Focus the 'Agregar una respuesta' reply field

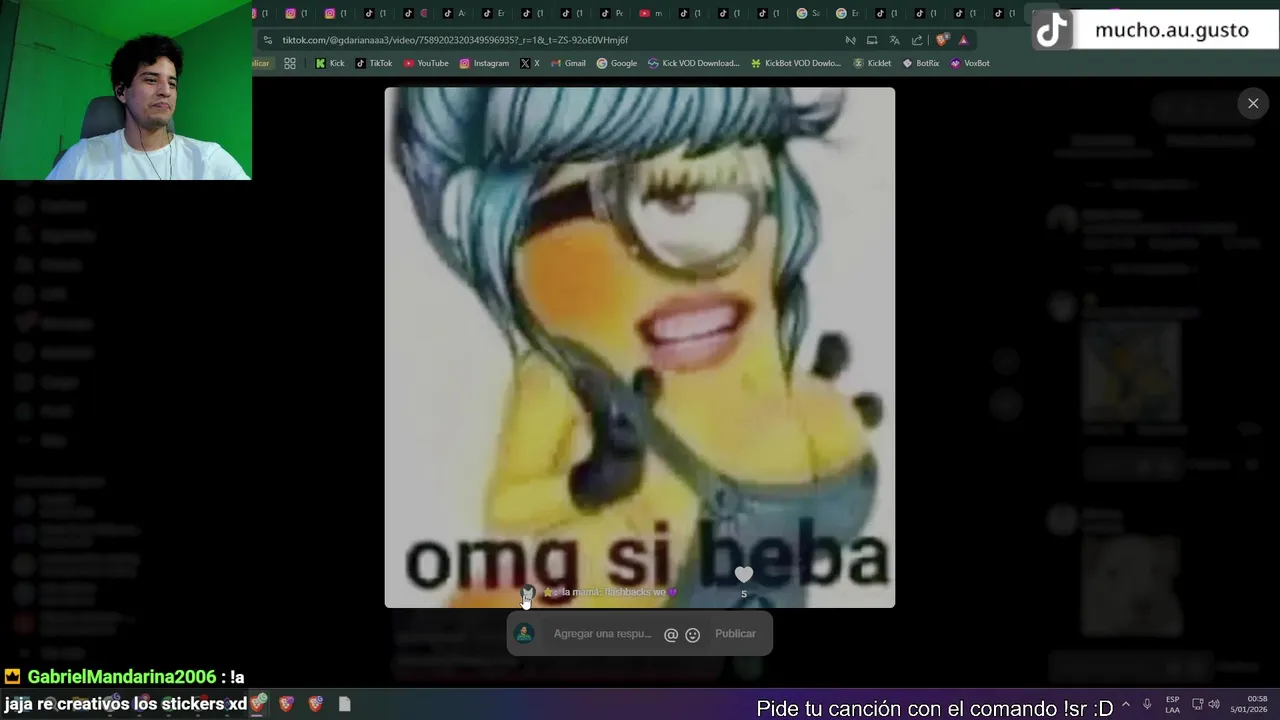click(602, 634)
